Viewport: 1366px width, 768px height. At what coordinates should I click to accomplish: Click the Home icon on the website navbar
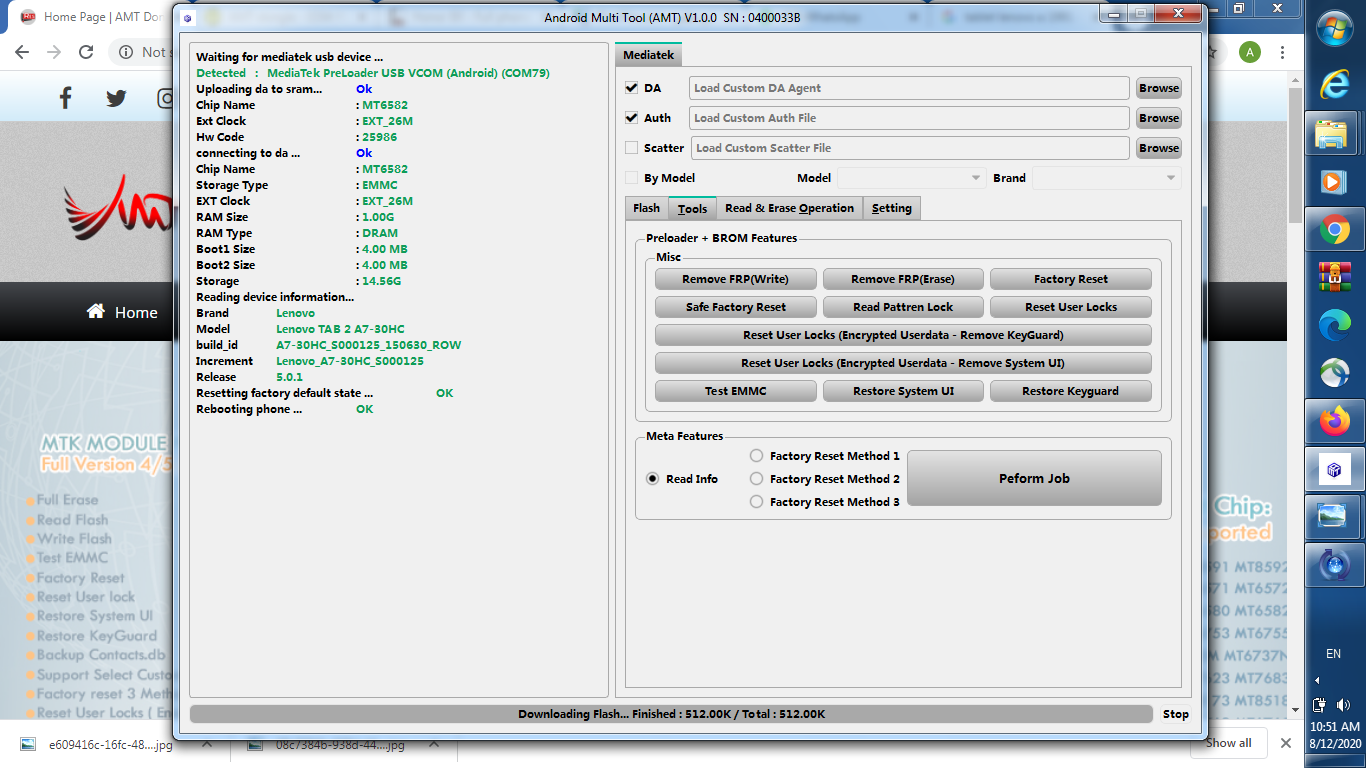click(96, 311)
